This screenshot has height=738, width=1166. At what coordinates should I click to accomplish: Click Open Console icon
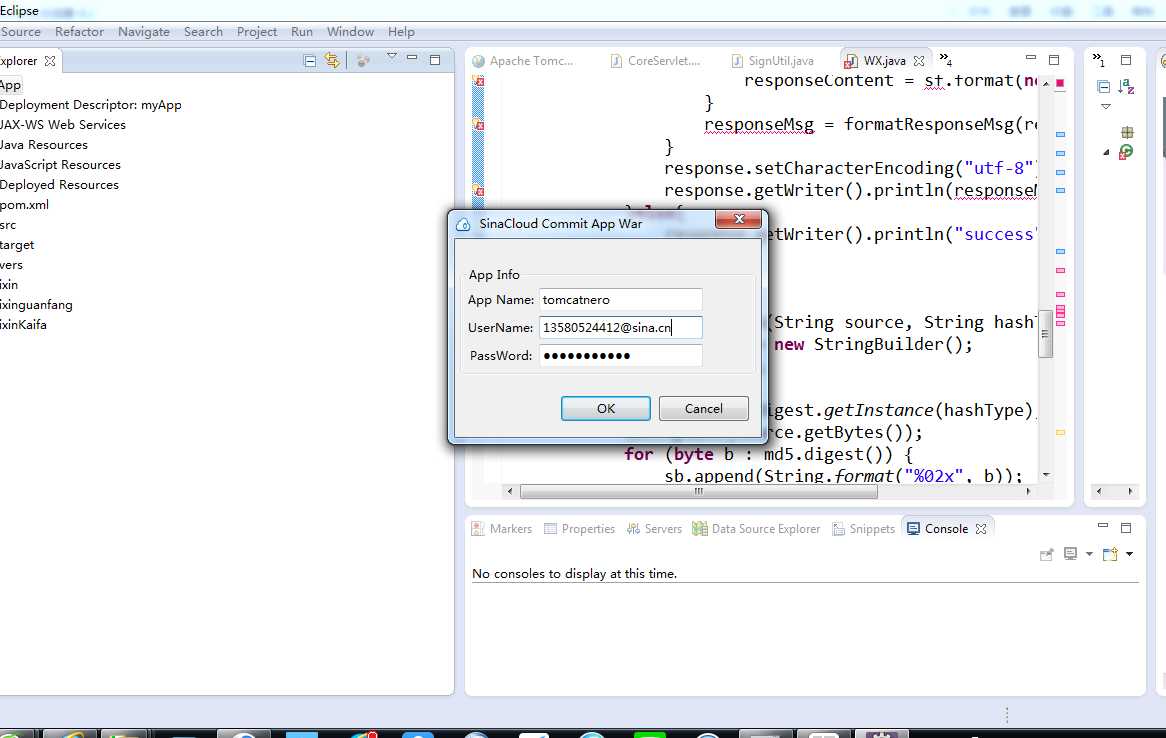tap(1110, 554)
